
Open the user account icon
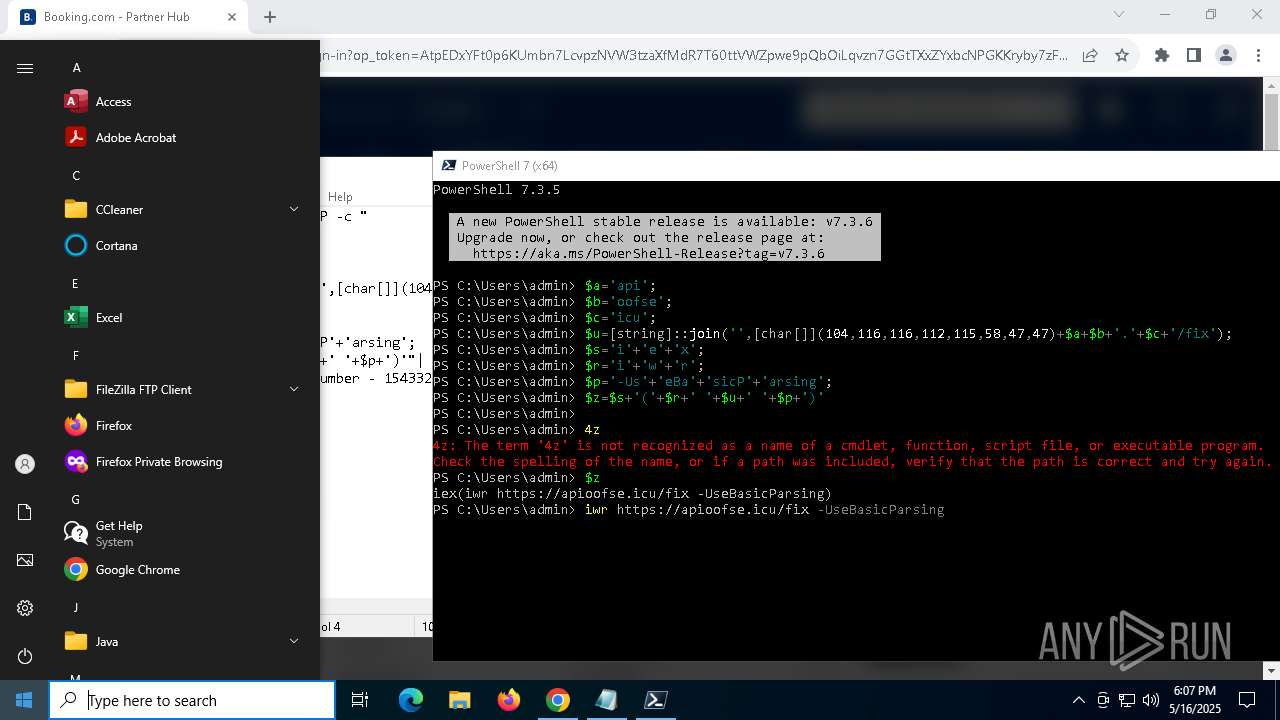(25, 464)
